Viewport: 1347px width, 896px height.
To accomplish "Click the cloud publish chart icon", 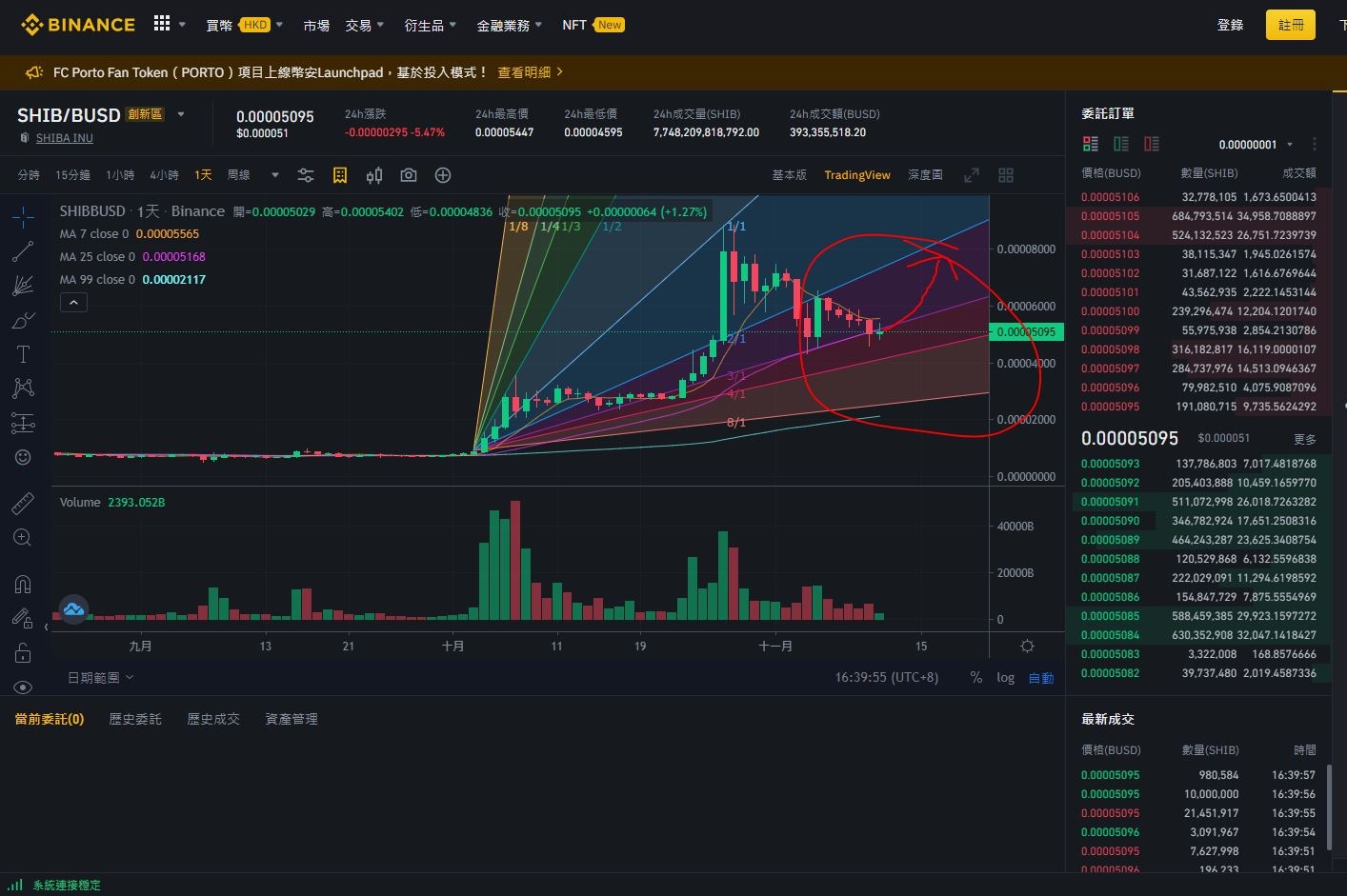I will coord(73,608).
